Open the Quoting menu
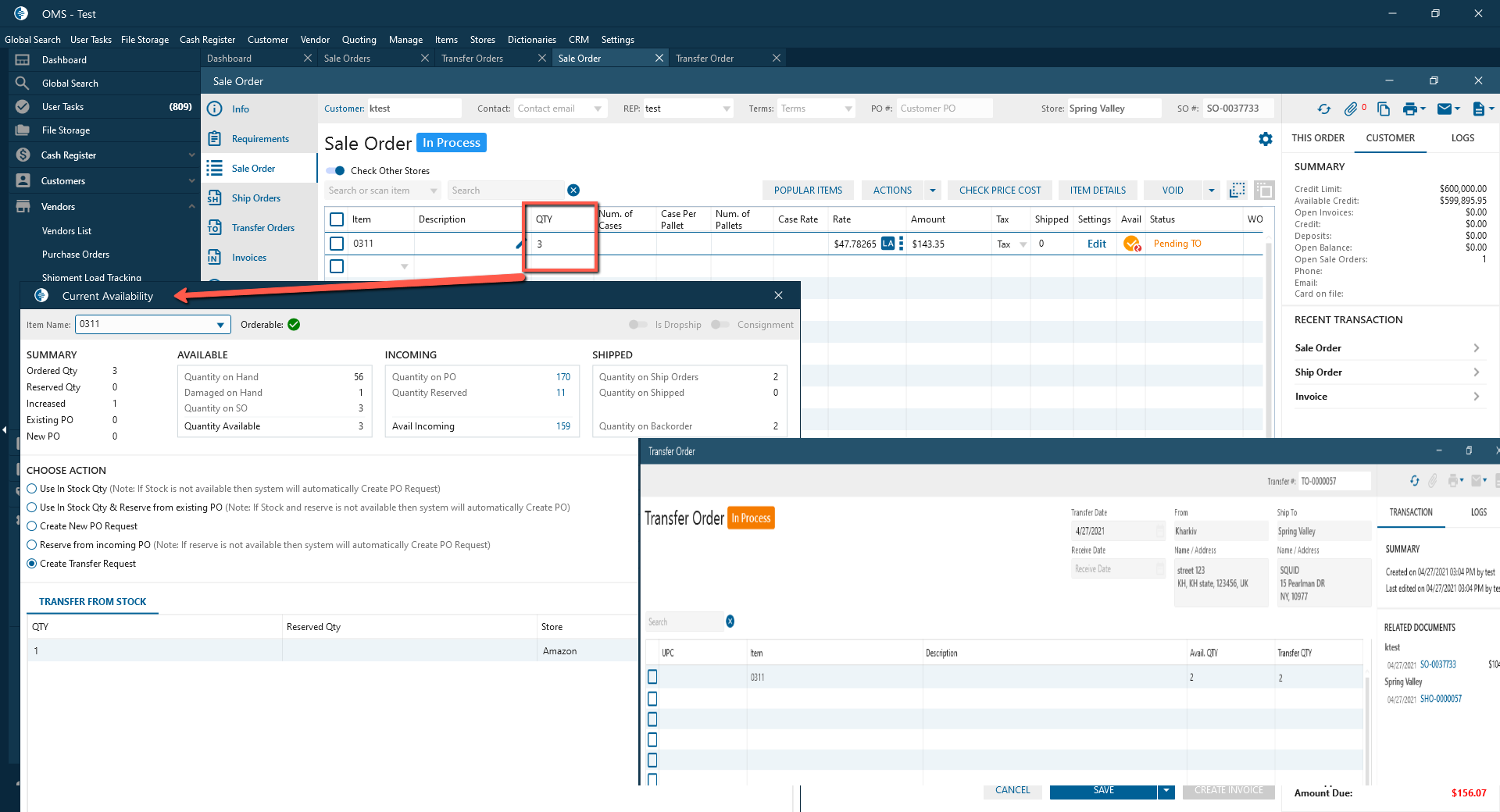The height and width of the screenshot is (812, 1500). click(x=359, y=40)
